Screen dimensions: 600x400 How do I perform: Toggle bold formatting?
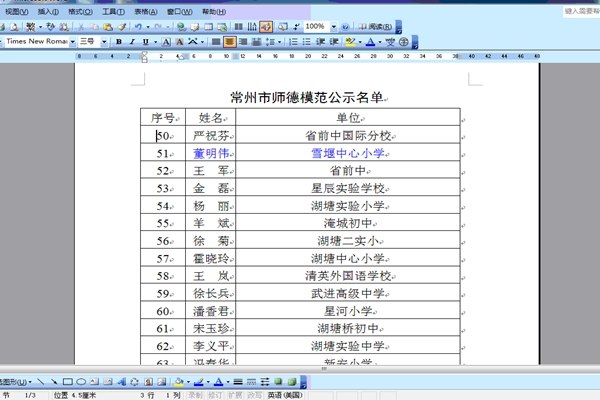point(119,42)
